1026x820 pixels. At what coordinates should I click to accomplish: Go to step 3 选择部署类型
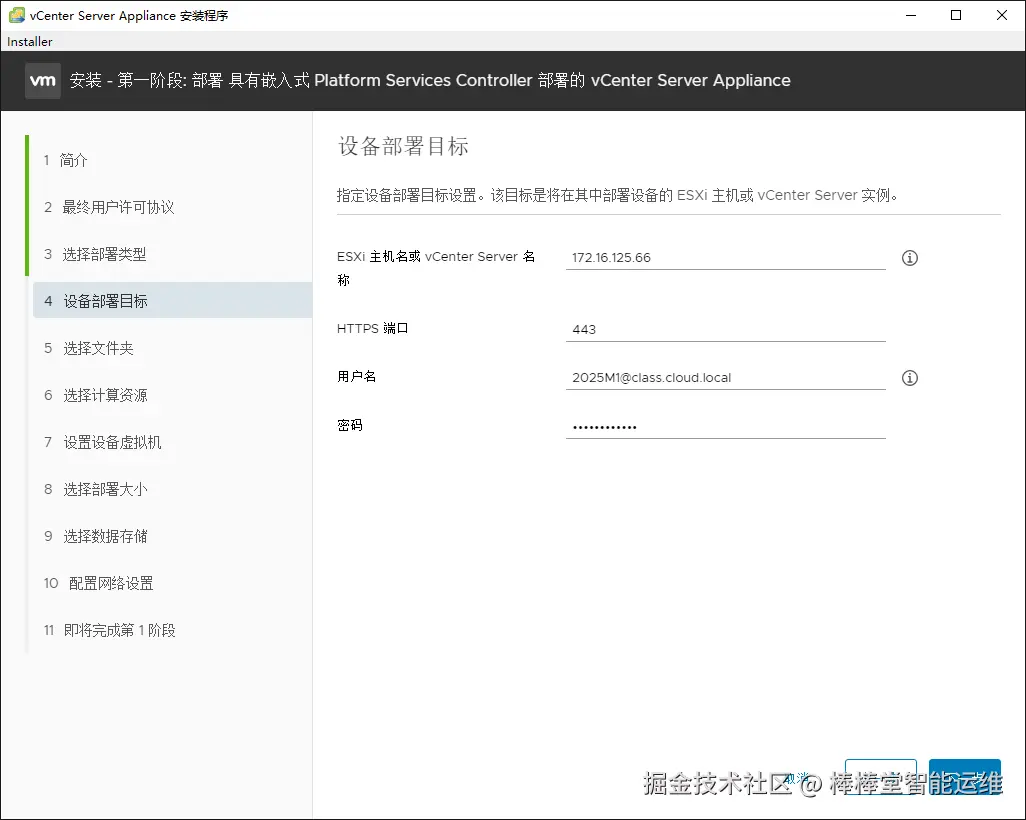click(95, 255)
